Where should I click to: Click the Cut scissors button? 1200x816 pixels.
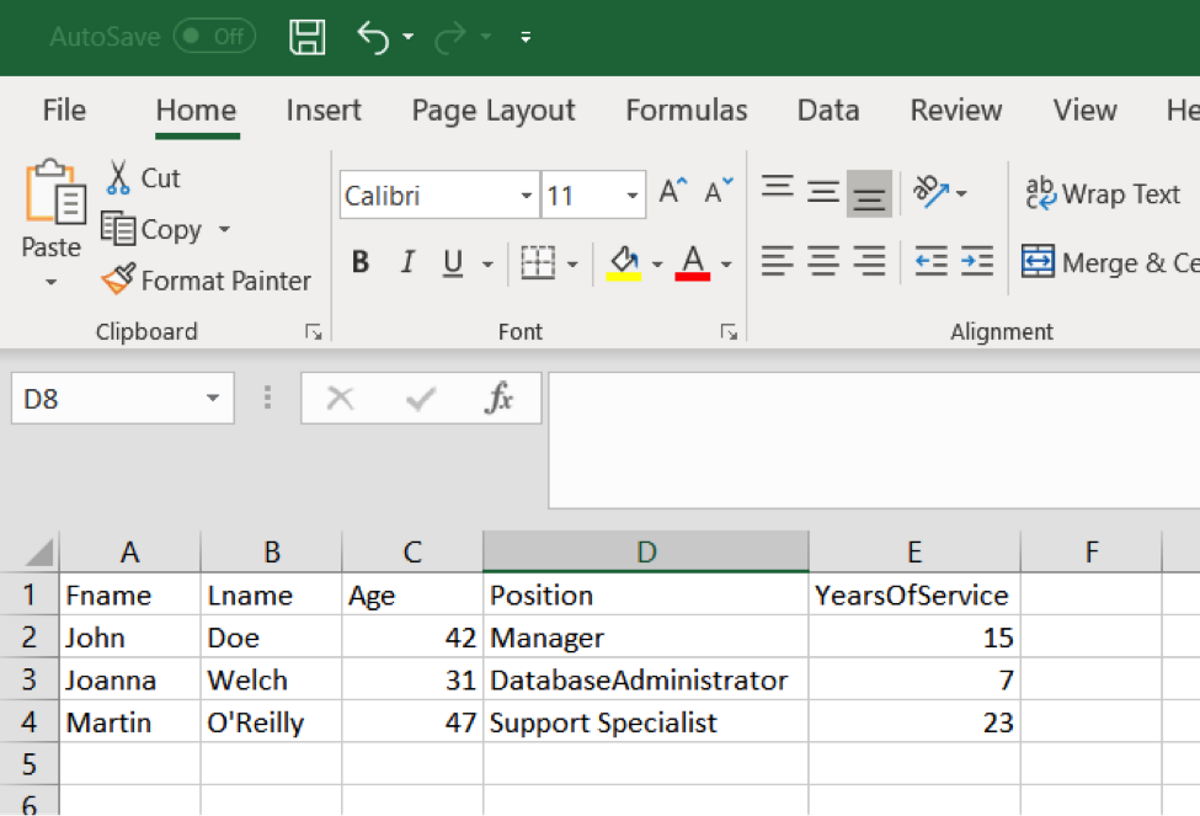pos(143,178)
